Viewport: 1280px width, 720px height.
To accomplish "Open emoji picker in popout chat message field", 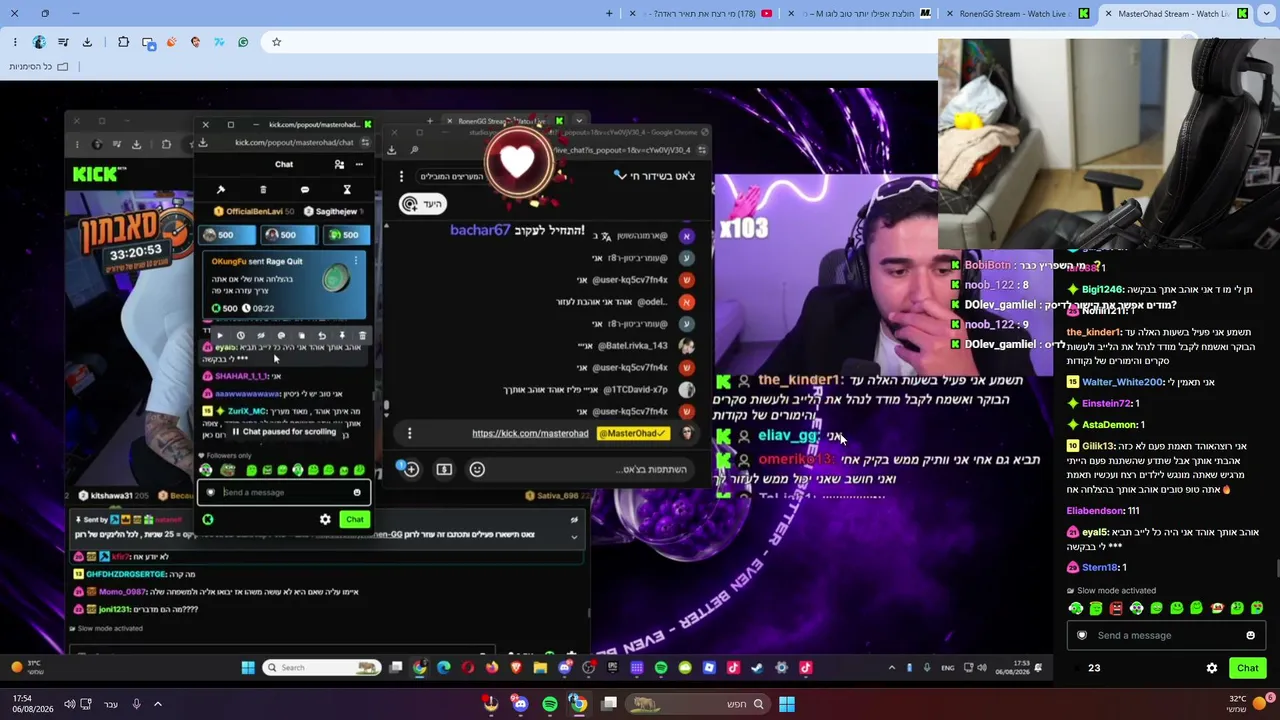I will (357, 492).
